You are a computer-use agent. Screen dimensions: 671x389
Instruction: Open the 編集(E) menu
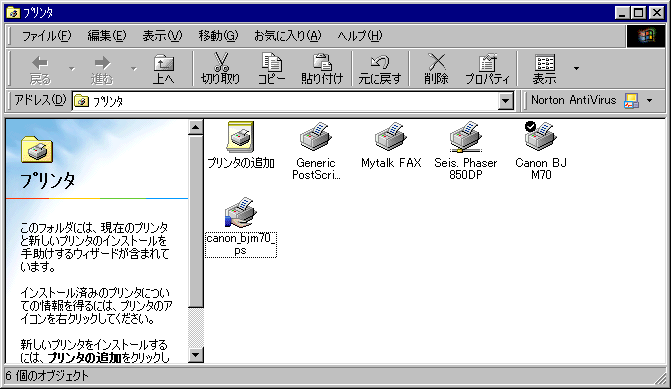pyautogui.click(x=107, y=36)
